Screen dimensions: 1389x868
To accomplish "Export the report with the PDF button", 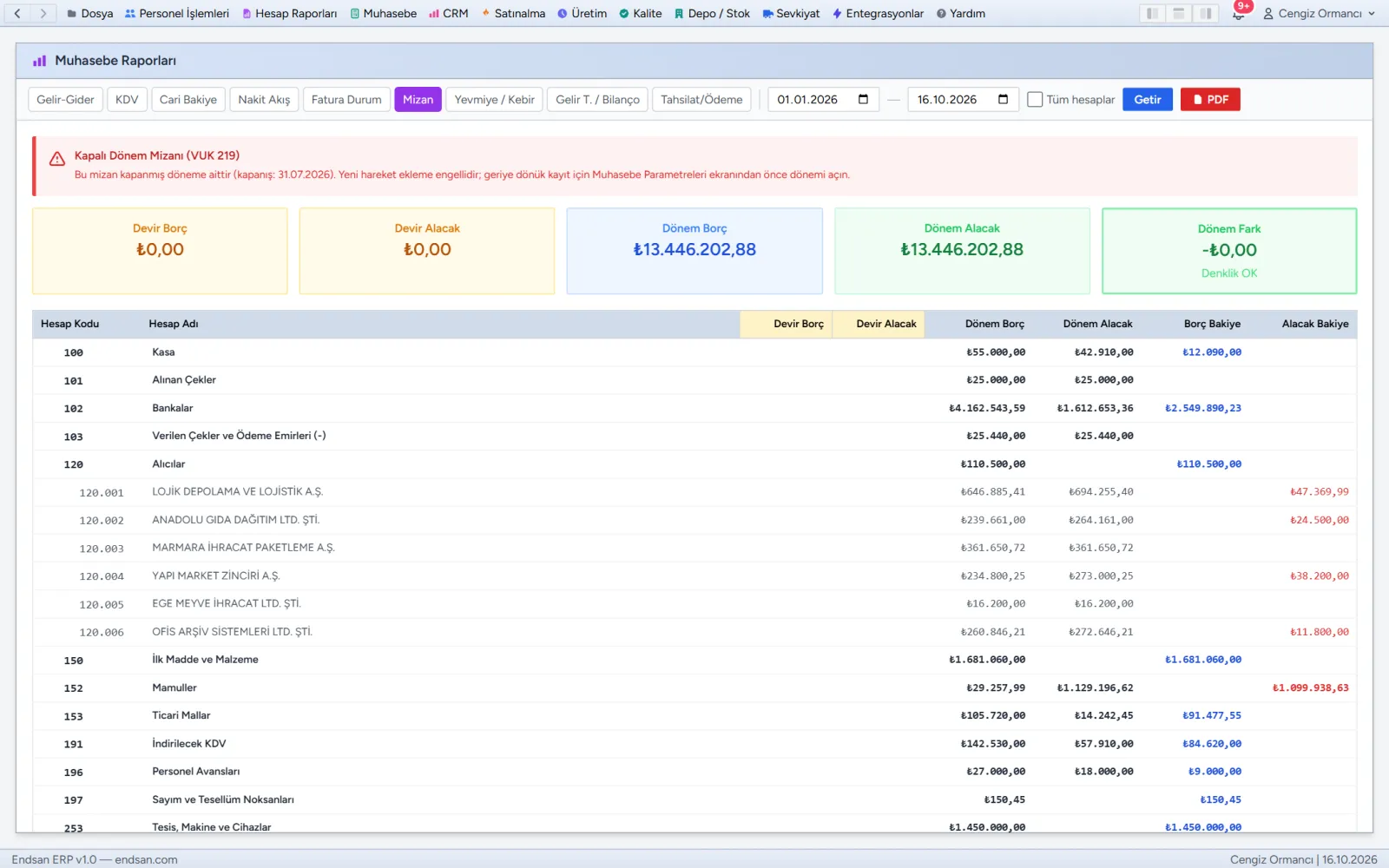I will (x=1210, y=100).
